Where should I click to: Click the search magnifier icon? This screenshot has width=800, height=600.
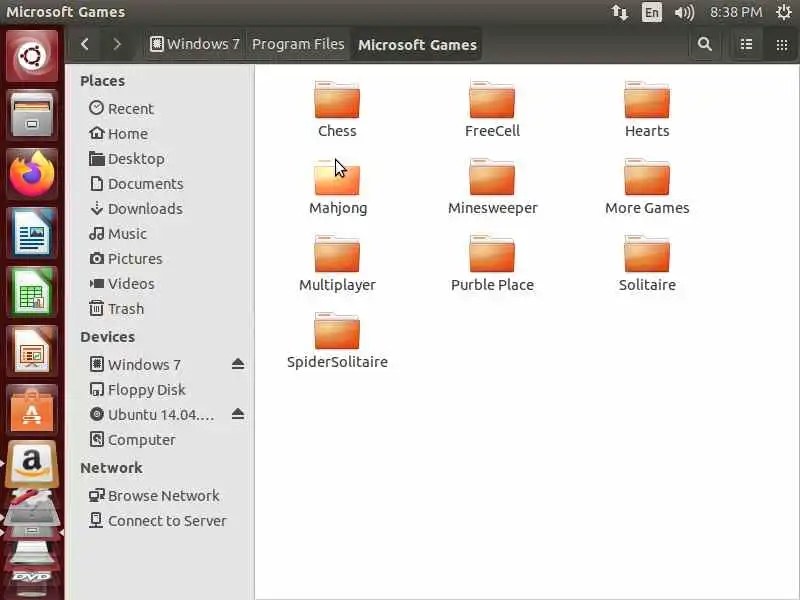click(705, 44)
